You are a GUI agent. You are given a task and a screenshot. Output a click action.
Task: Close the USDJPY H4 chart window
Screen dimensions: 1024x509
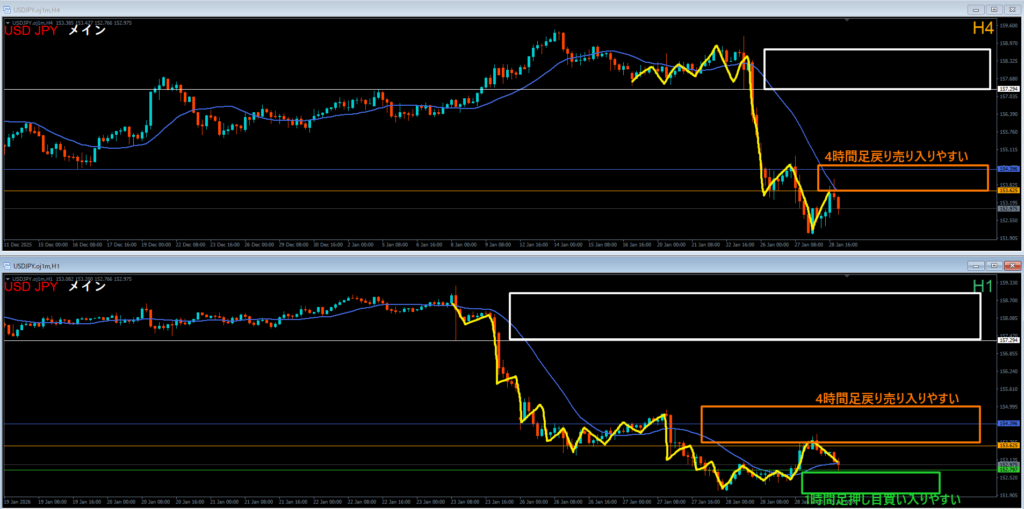pyautogui.click(x=1011, y=10)
